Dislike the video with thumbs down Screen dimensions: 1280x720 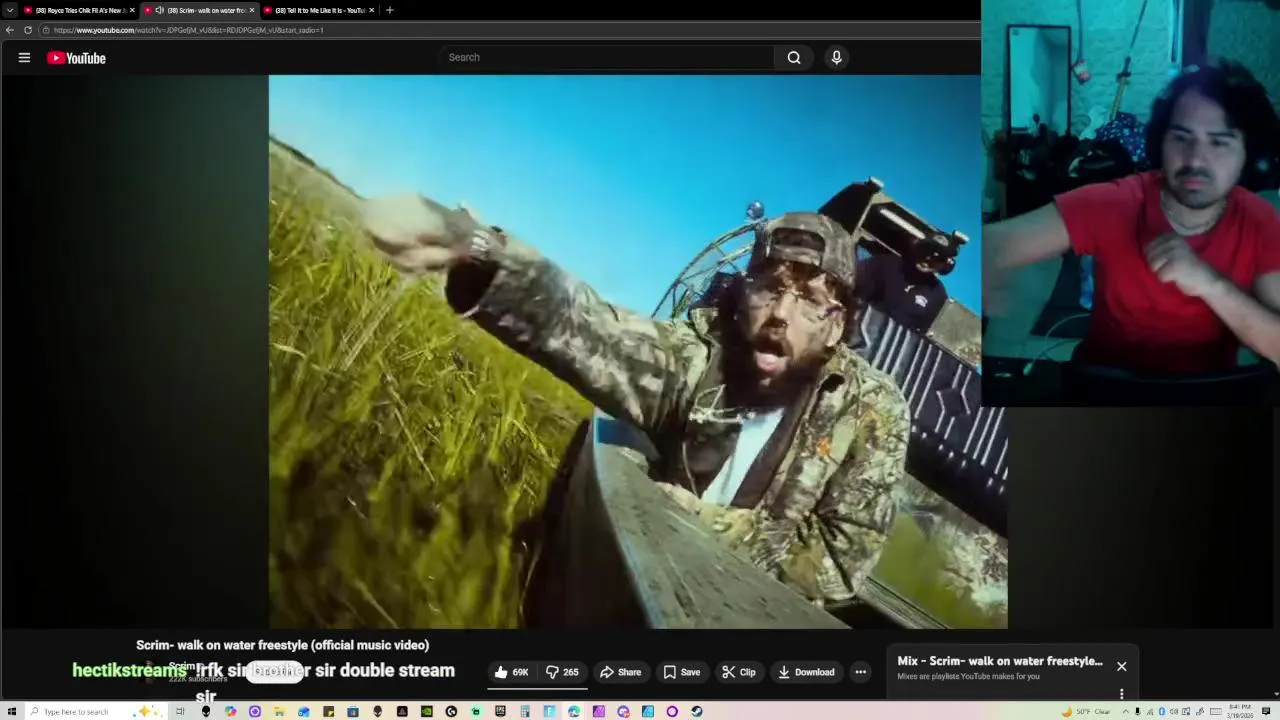561,672
